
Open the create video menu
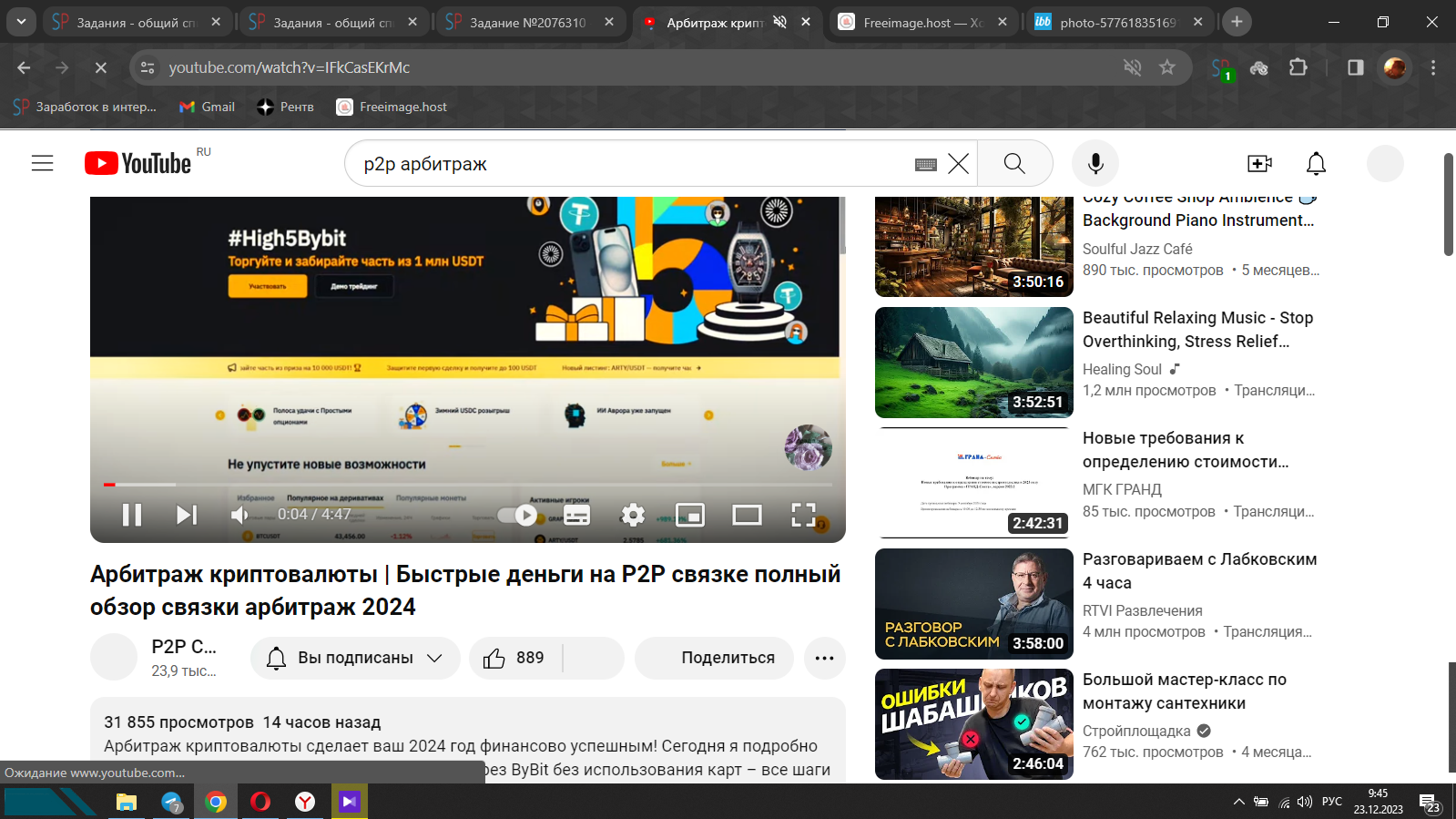(1259, 163)
